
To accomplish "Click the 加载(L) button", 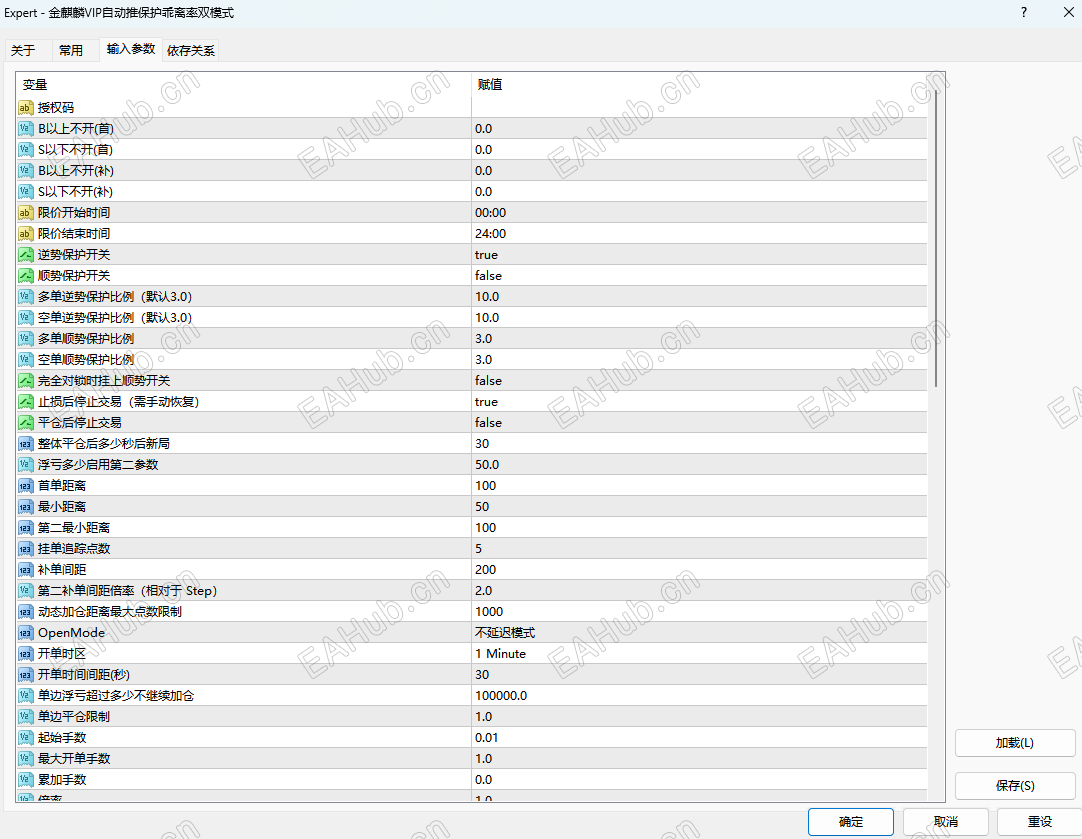I will pyautogui.click(x=1014, y=743).
